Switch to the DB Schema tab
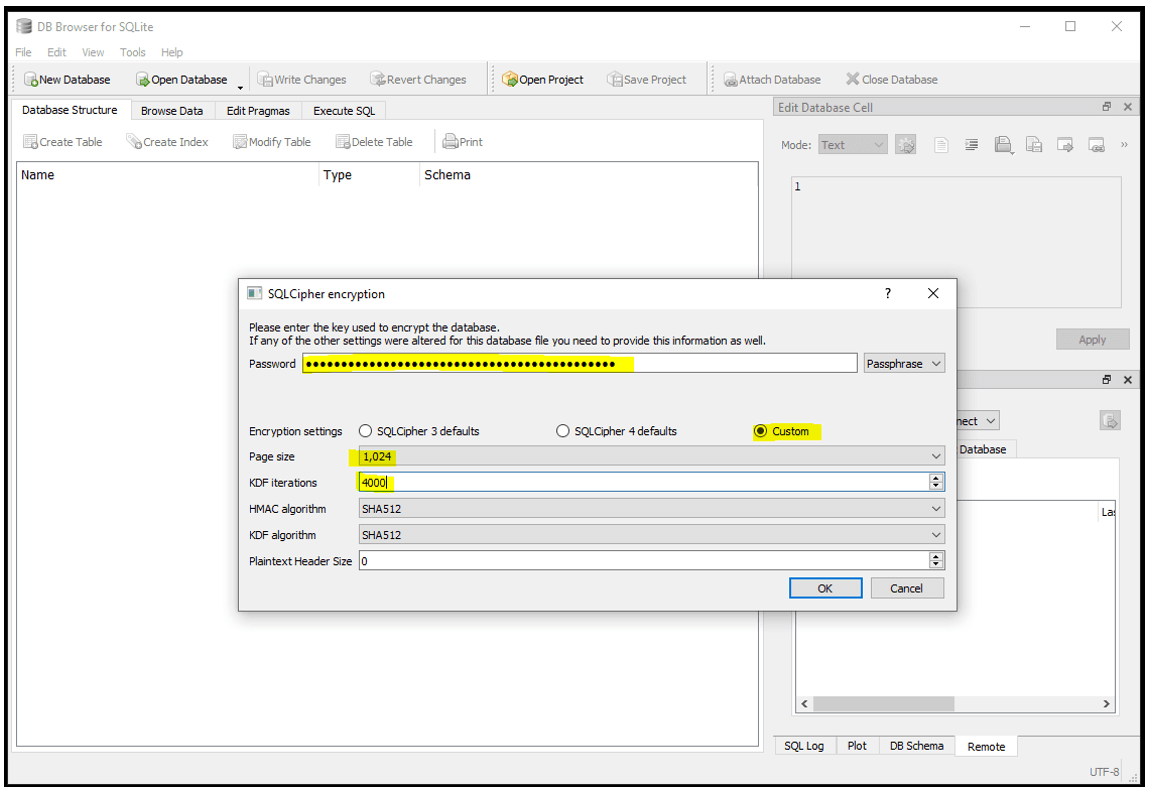1155x797 pixels. click(916, 746)
